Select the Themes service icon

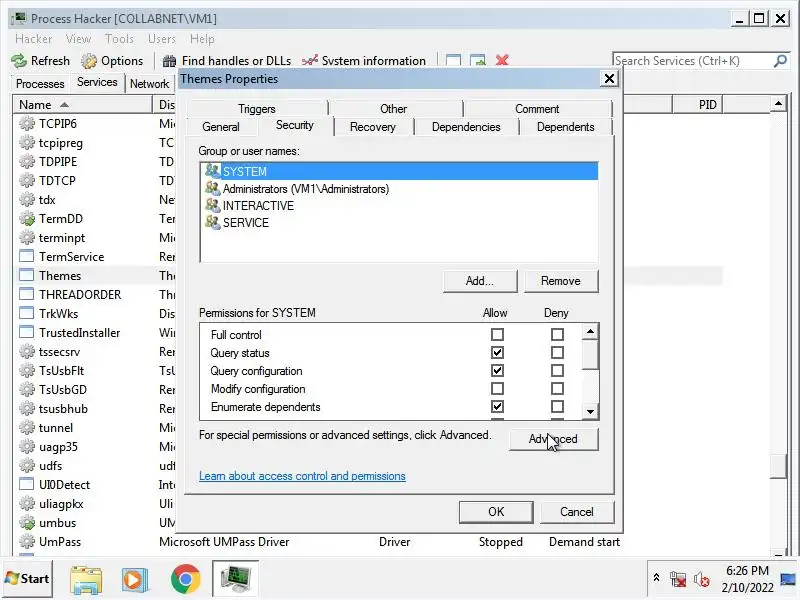point(27,276)
